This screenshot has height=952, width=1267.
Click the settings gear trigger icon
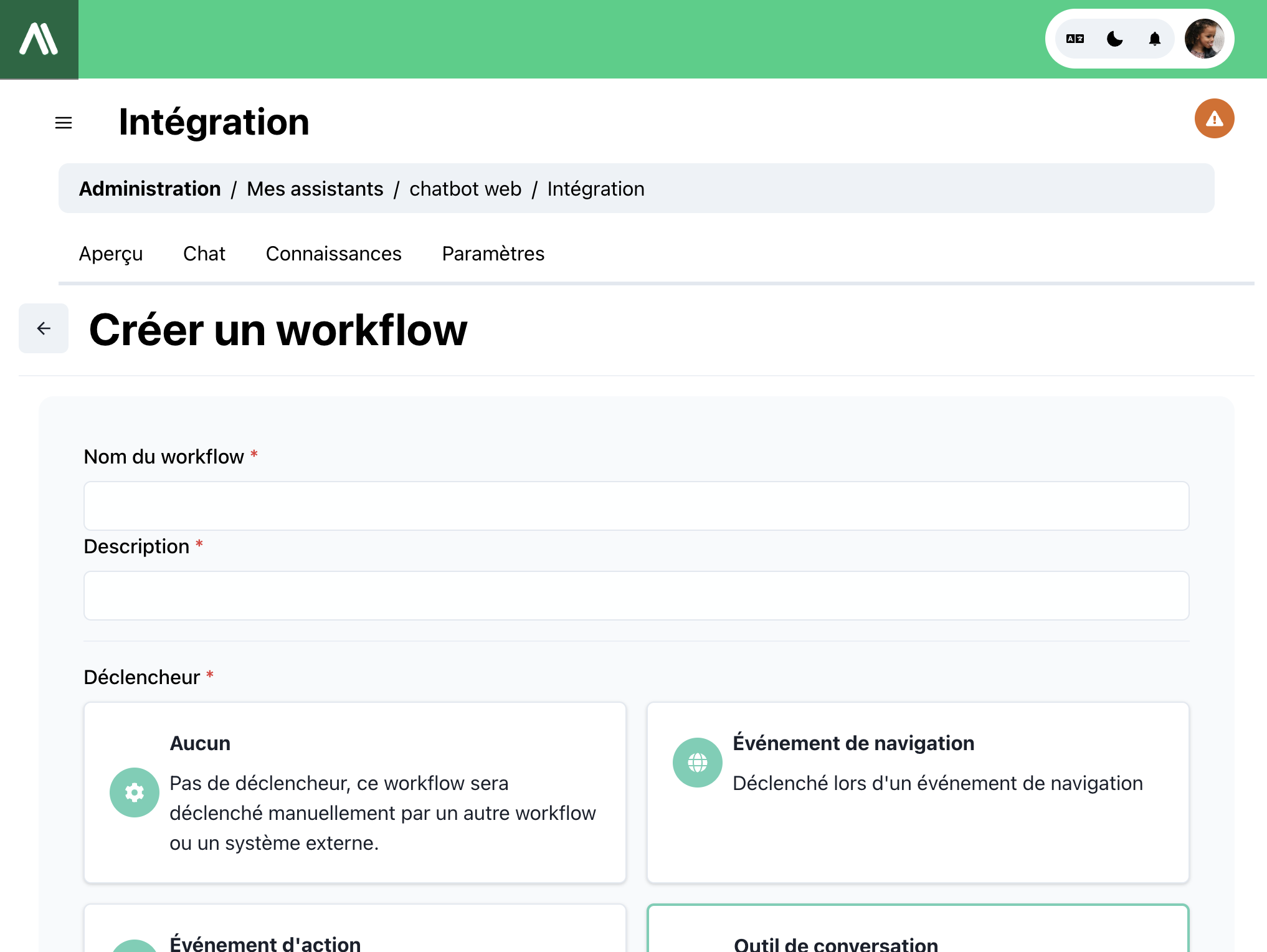tap(134, 792)
